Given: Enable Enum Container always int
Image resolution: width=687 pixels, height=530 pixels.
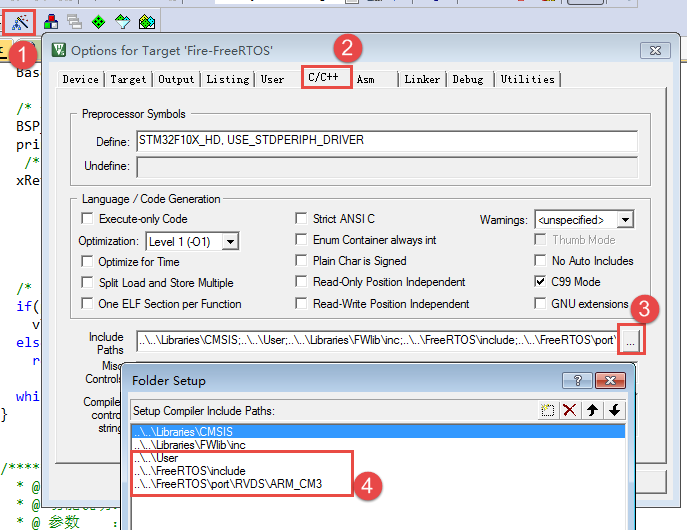Looking at the screenshot, I should (301, 239).
